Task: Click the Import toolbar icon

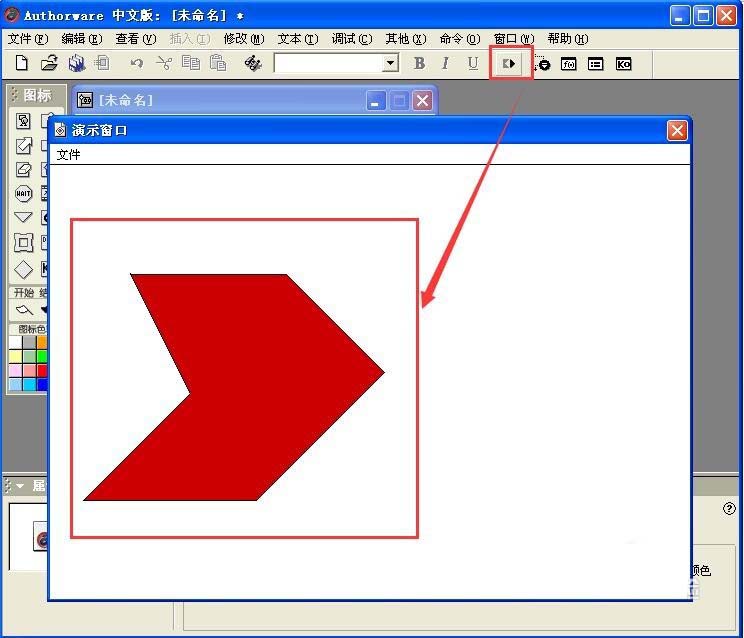Action: pos(102,63)
